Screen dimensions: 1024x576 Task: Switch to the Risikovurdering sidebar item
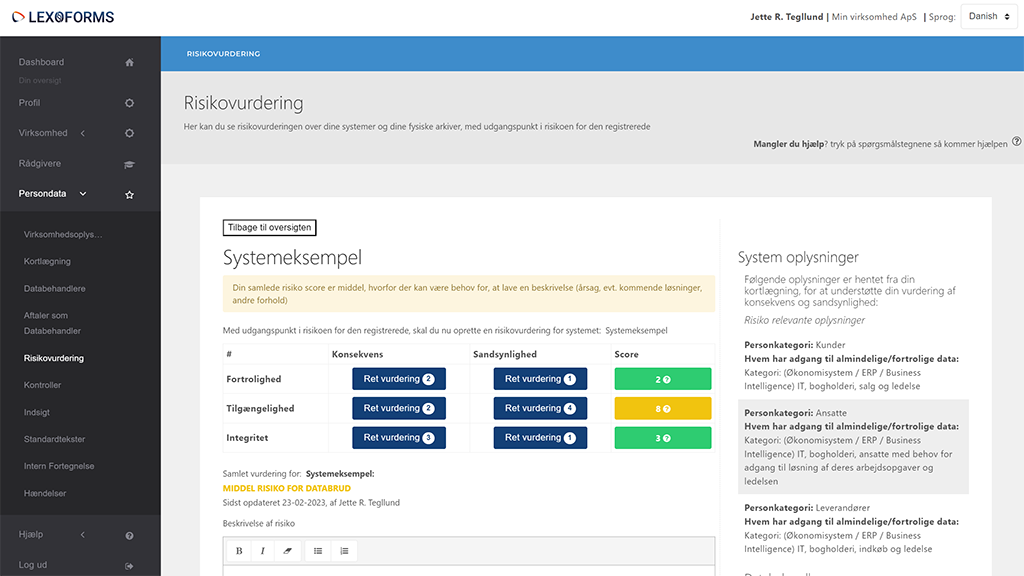pos(55,357)
